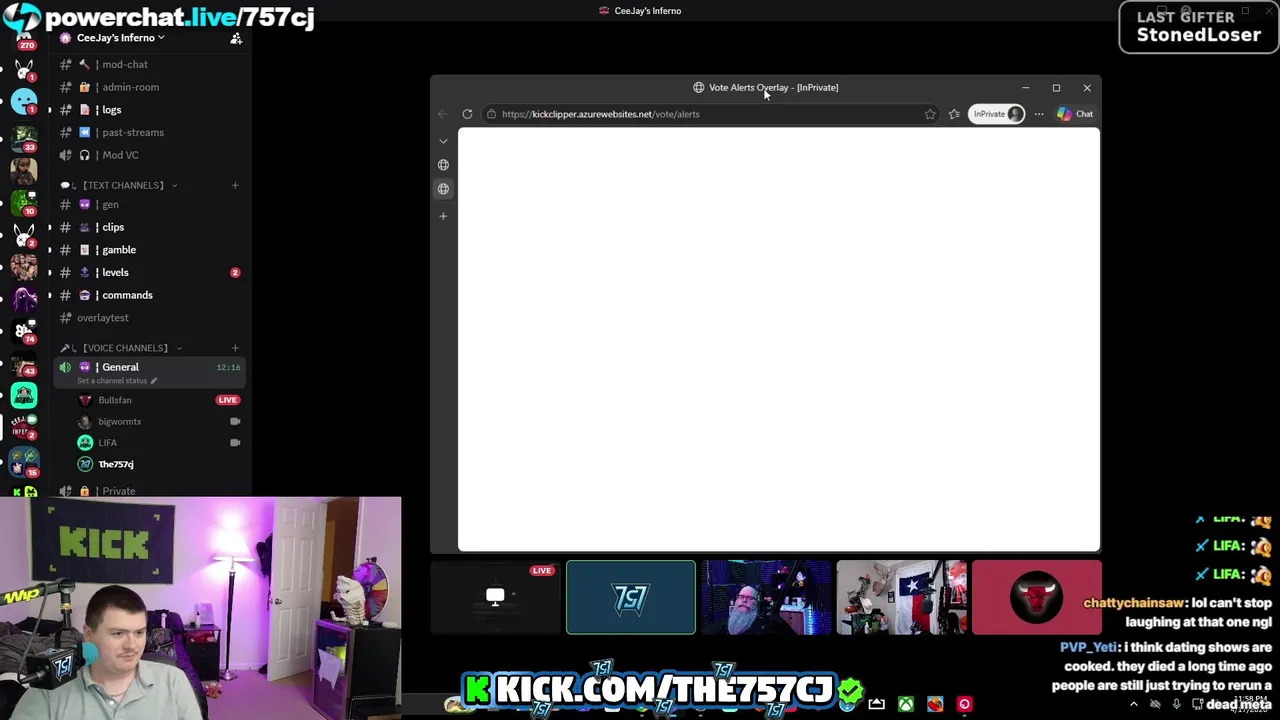Collapse the VOICE CHANNELS category
This screenshot has width=1280, height=720.
[124, 348]
